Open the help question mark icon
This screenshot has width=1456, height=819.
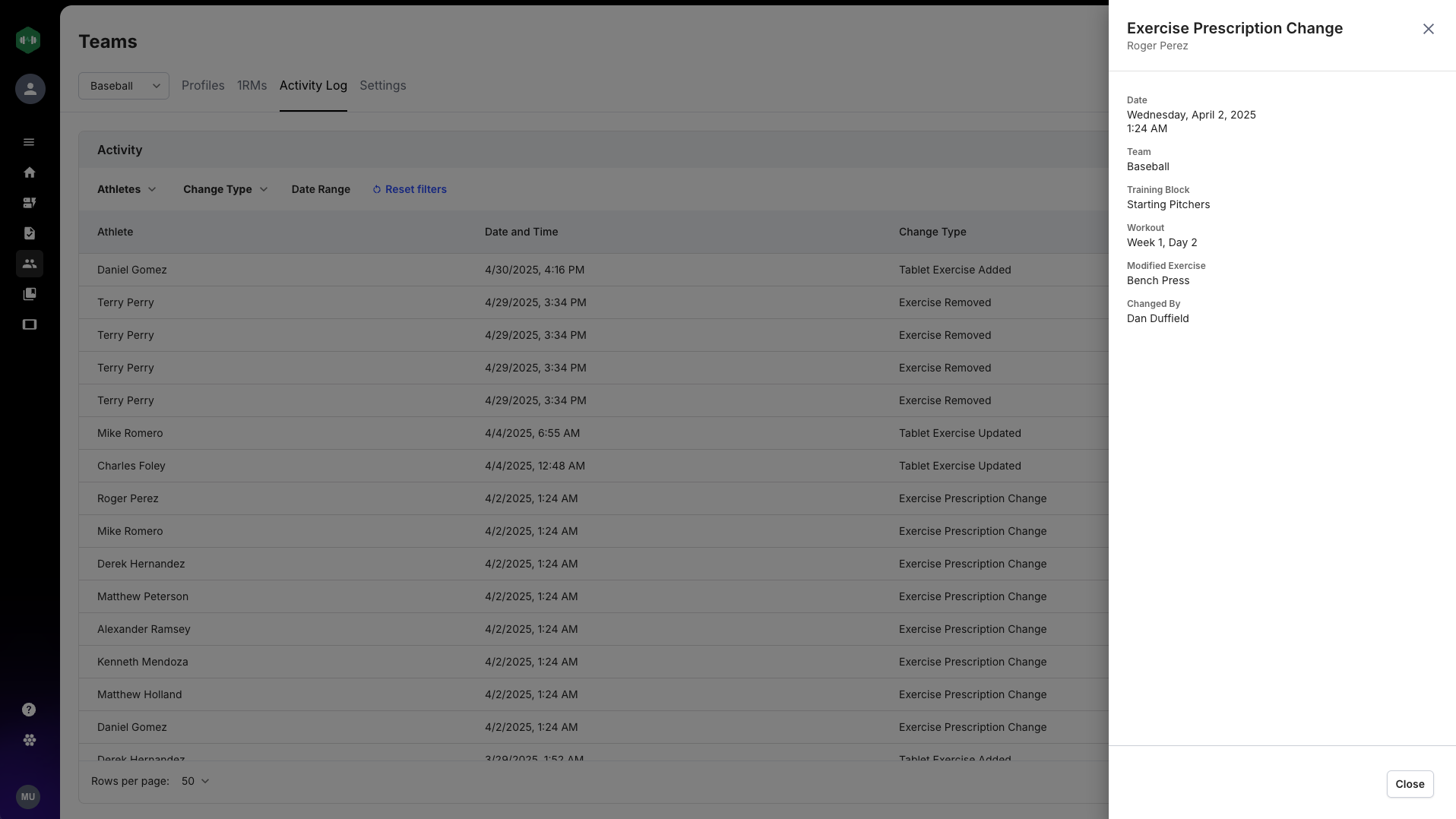29,710
